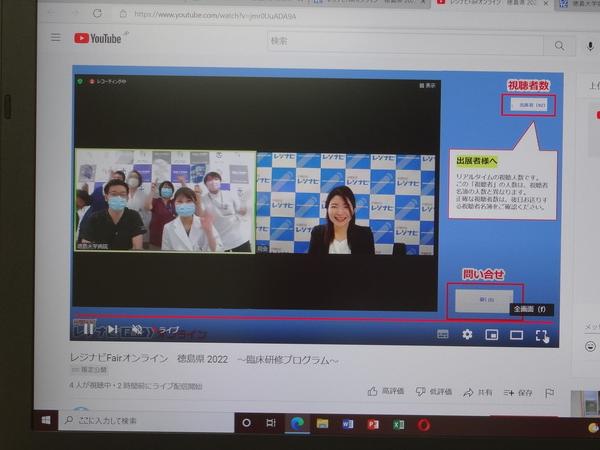Open File Explorer from taskbar
600x450 pixels.
tap(322, 424)
